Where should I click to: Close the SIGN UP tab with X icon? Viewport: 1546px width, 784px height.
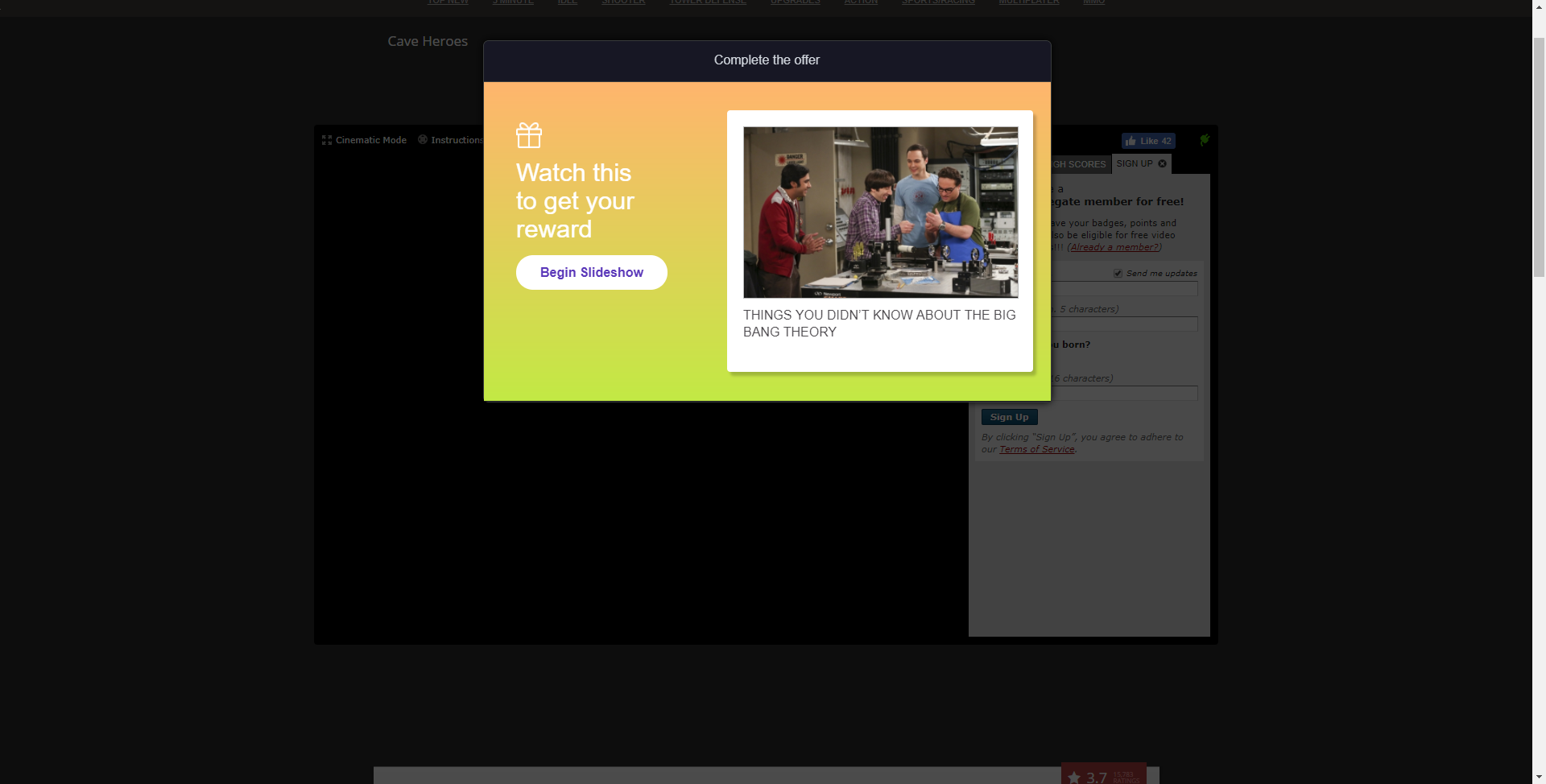point(1162,163)
